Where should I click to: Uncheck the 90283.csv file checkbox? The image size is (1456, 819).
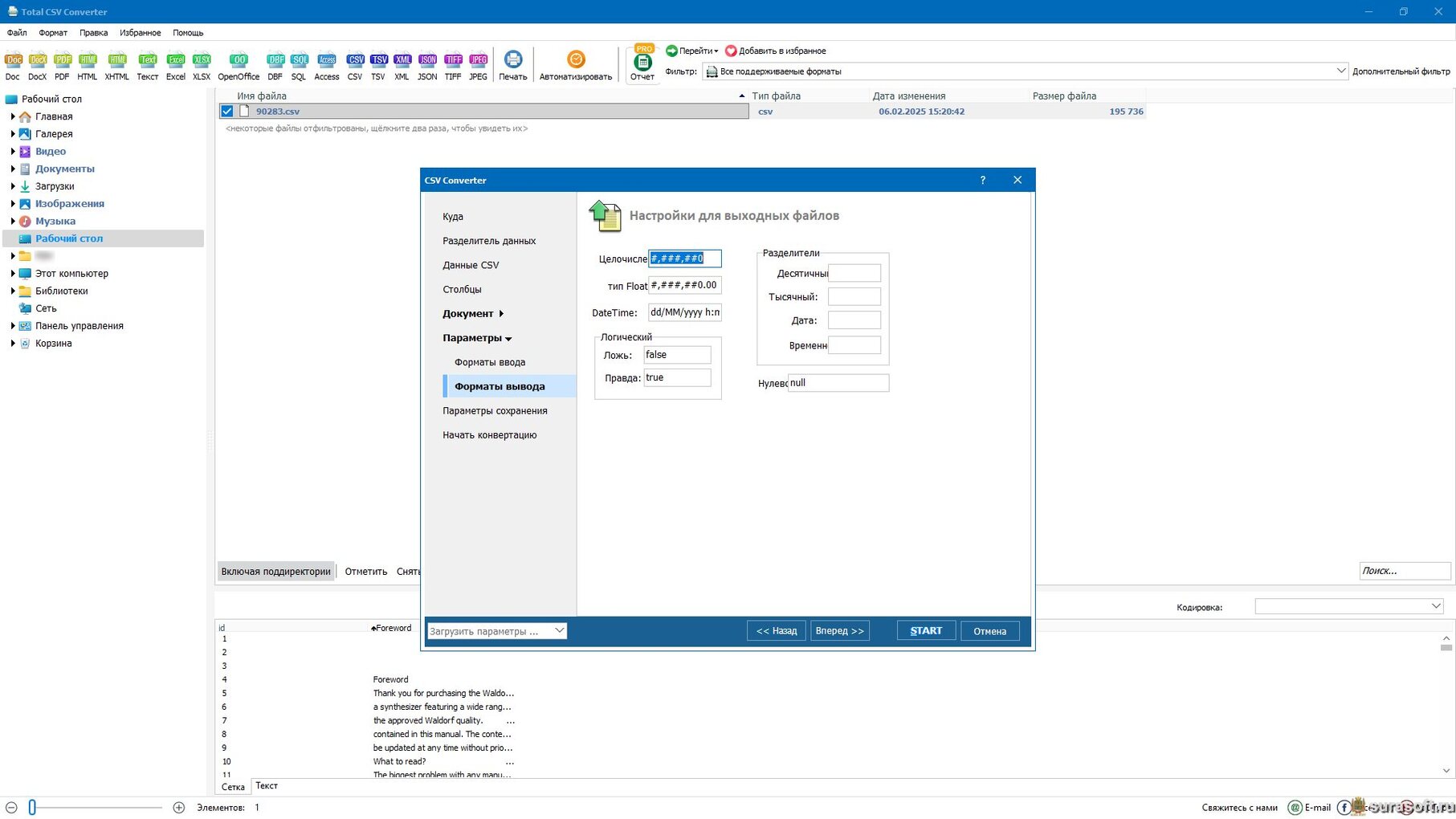[x=227, y=112]
